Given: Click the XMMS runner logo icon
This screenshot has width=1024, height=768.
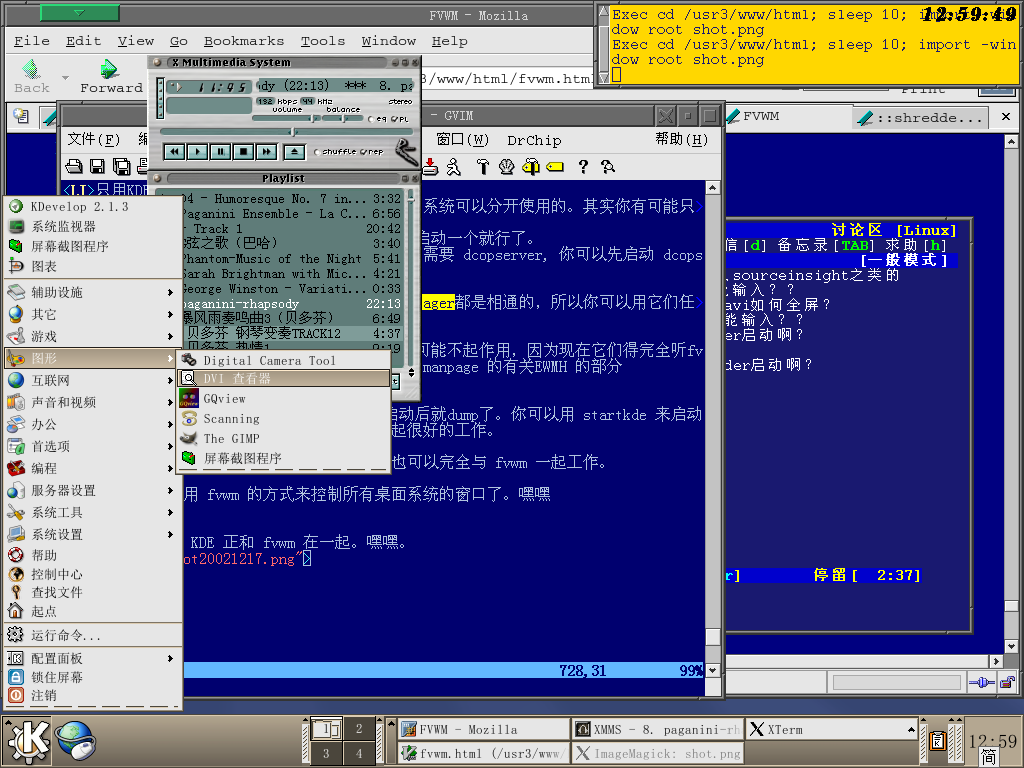Looking at the screenshot, I should 406,152.
